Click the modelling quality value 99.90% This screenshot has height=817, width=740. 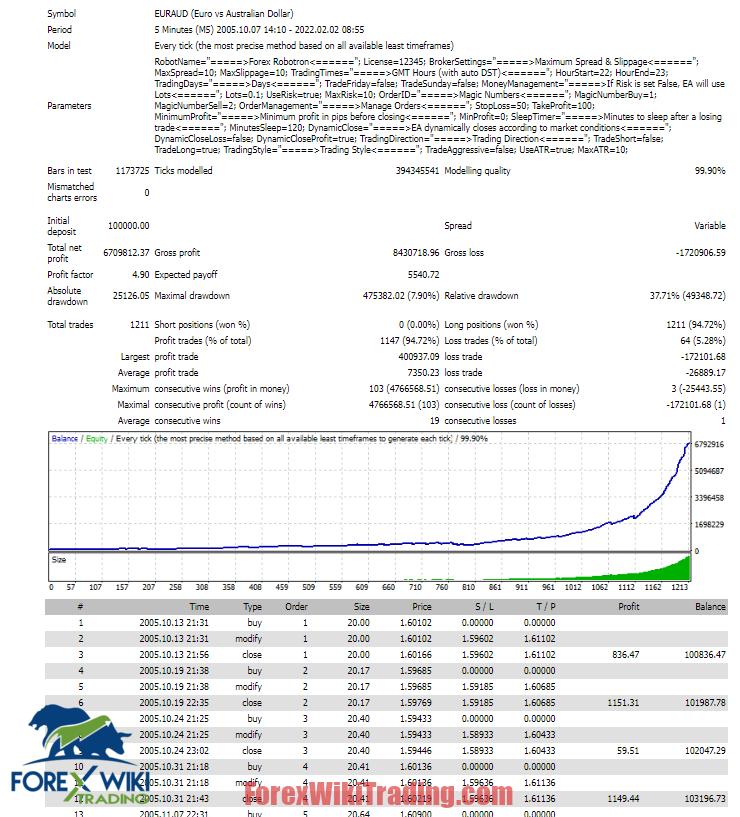710,170
